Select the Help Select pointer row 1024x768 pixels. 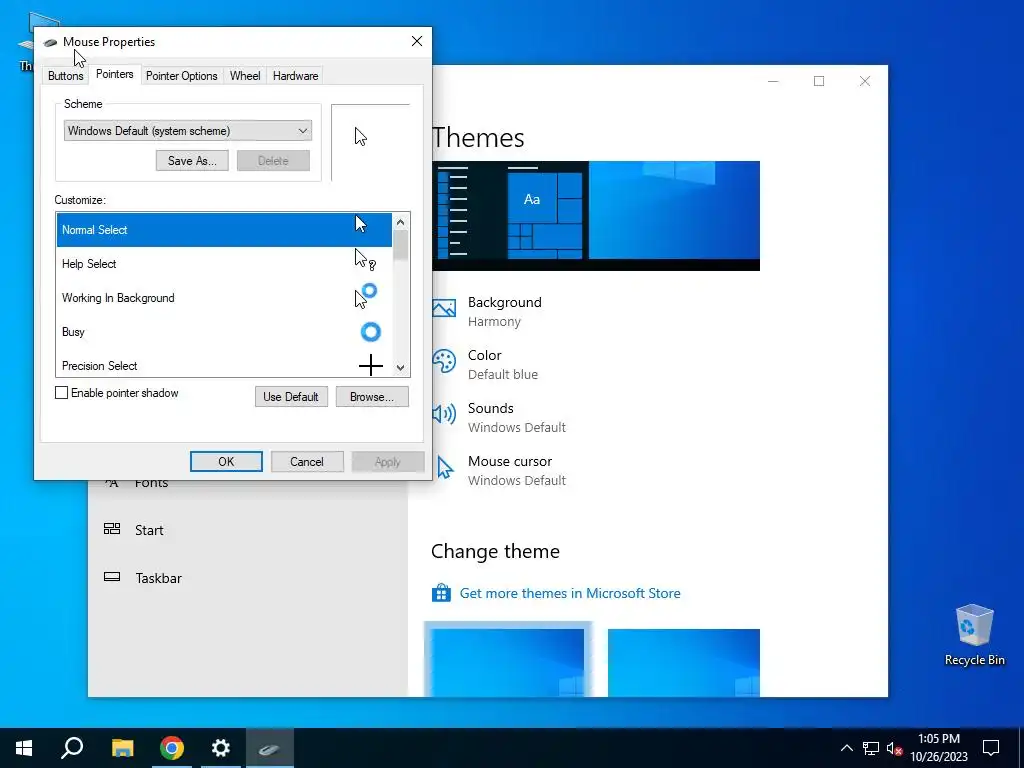coord(224,264)
